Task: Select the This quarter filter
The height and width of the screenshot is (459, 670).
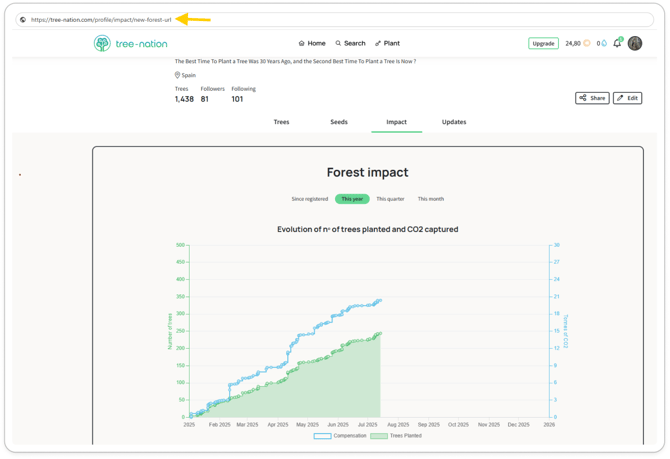Action: click(390, 199)
